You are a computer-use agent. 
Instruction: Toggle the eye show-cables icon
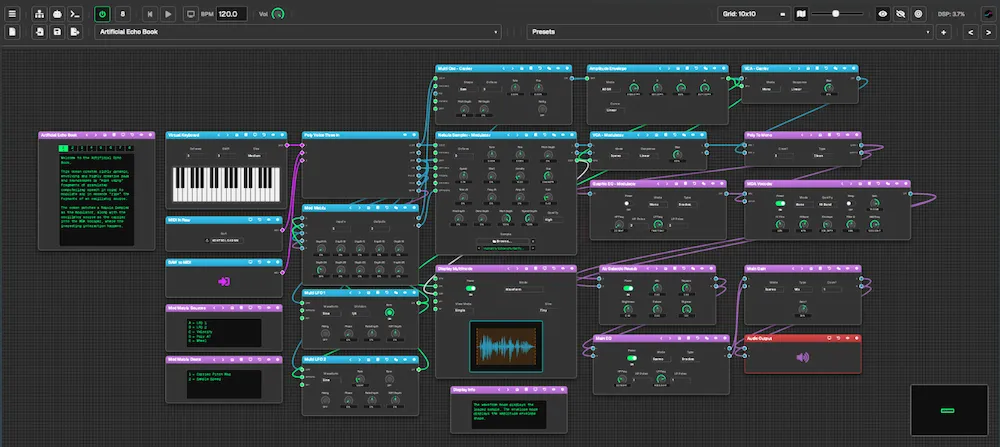pos(883,13)
